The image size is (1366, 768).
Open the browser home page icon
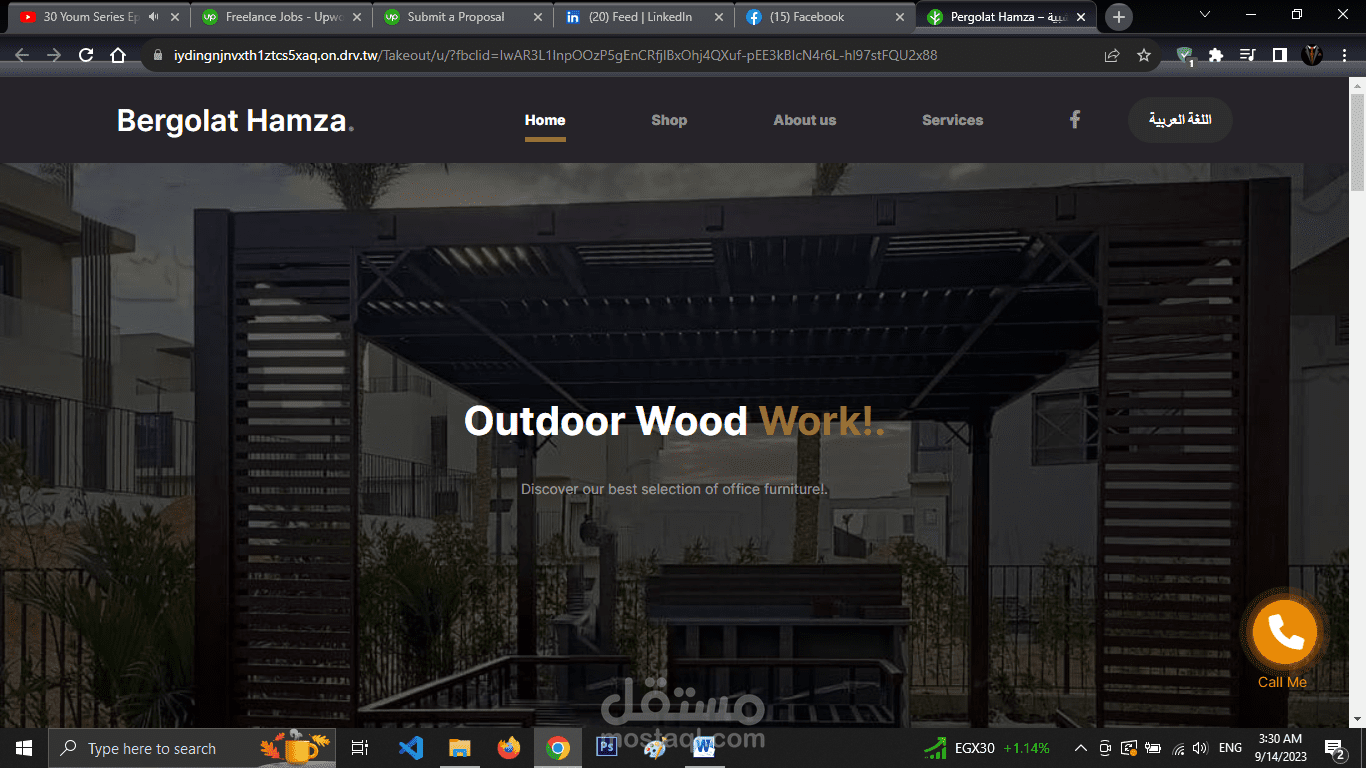[x=118, y=56]
